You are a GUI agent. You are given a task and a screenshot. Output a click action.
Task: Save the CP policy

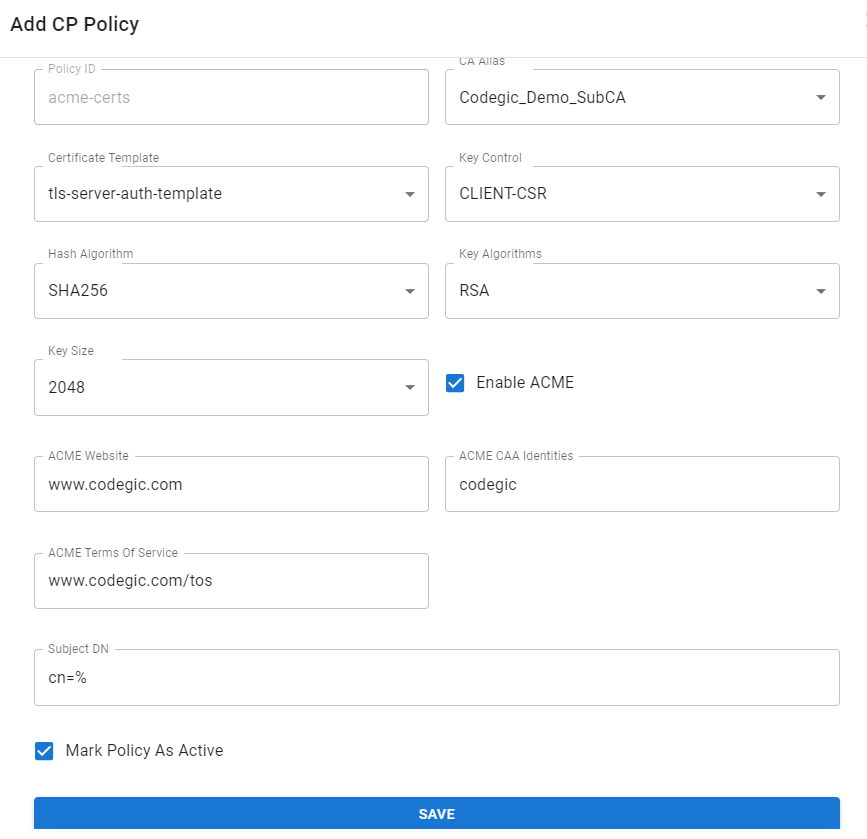tap(436, 814)
